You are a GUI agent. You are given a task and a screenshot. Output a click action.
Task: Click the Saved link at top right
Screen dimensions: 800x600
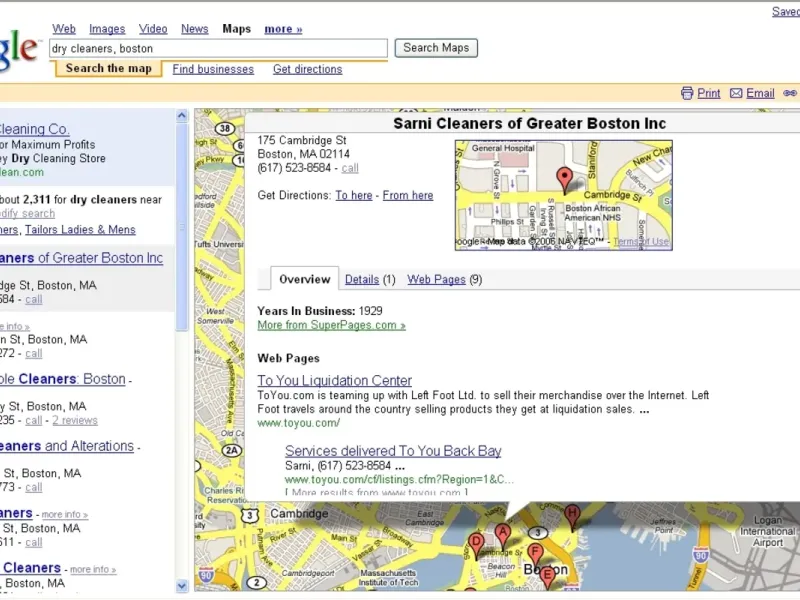coord(786,11)
